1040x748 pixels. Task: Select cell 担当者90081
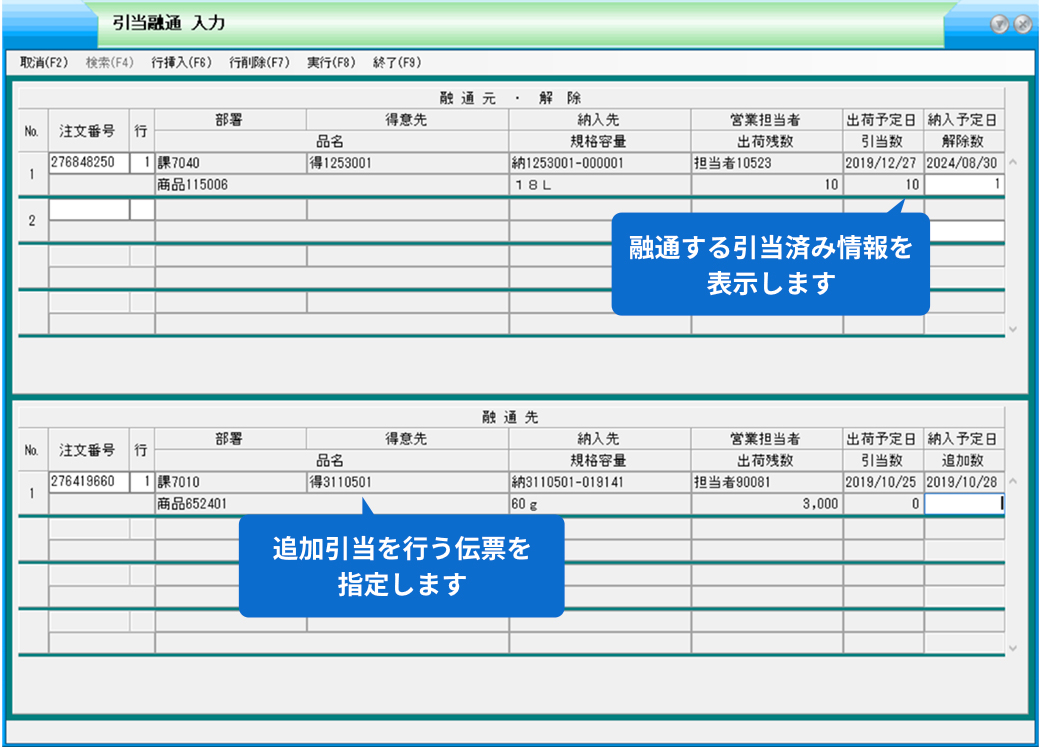click(767, 482)
